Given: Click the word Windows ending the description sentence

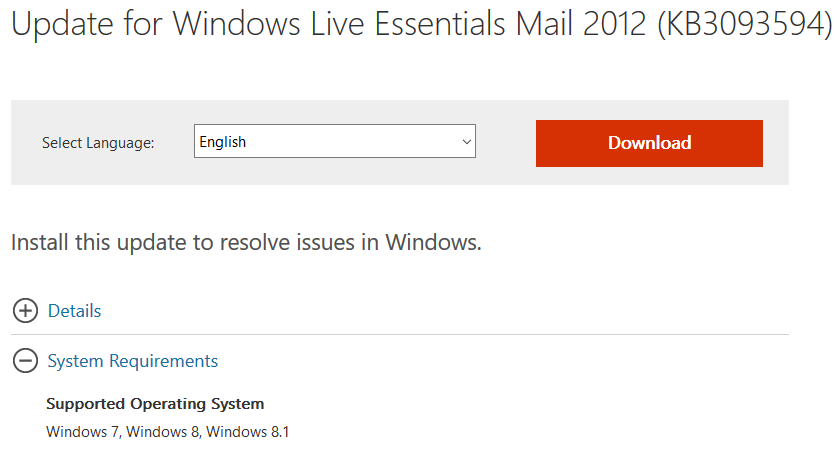Looking at the screenshot, I should pyautogui.click(x=433, y=242).
